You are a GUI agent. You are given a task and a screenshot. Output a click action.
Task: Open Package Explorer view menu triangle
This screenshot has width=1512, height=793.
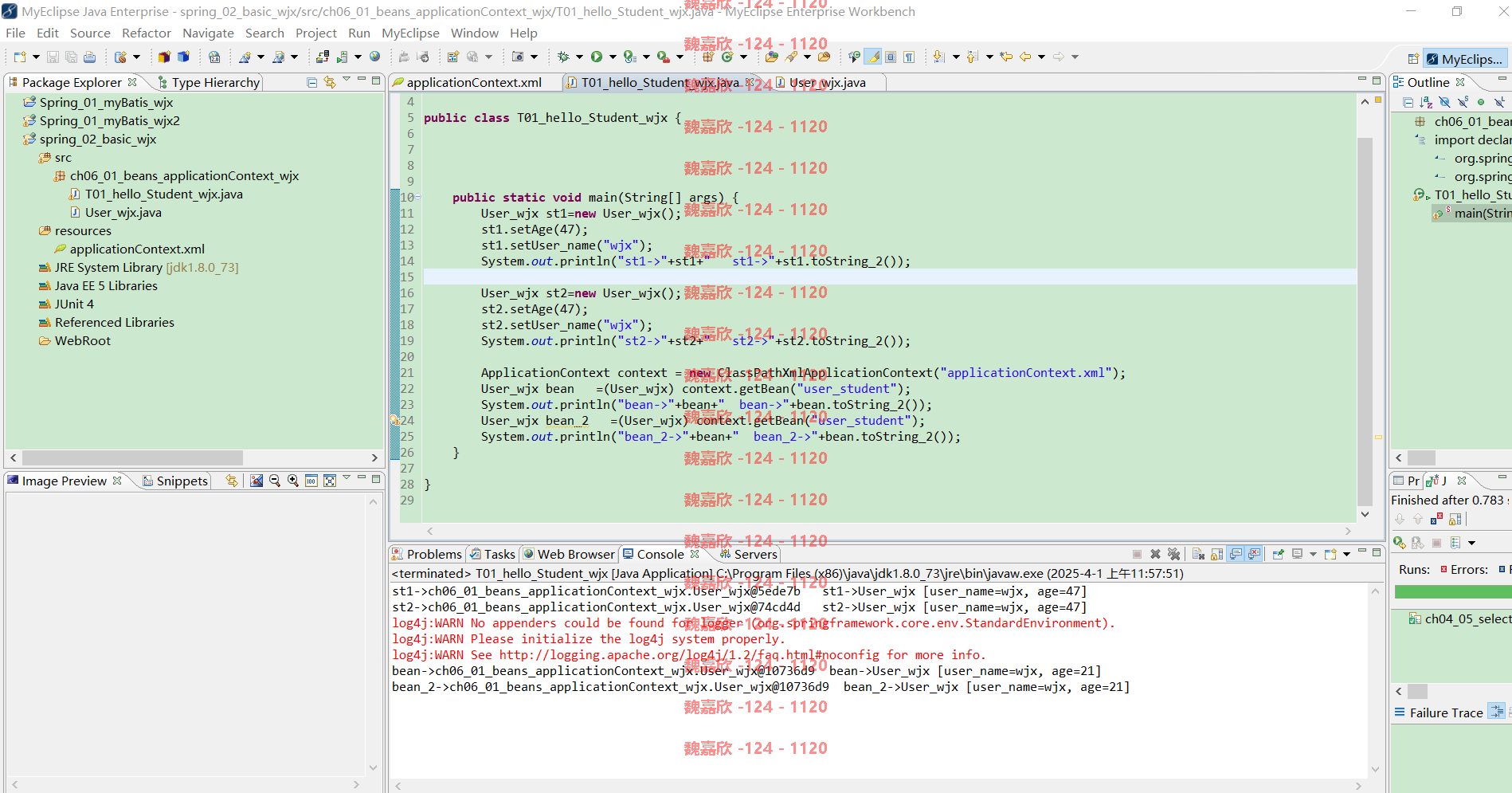tap(347, 80)
